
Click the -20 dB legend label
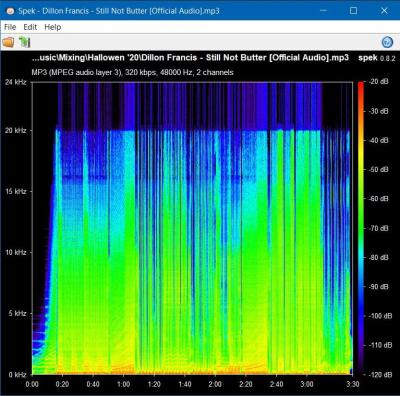(379, 82)
